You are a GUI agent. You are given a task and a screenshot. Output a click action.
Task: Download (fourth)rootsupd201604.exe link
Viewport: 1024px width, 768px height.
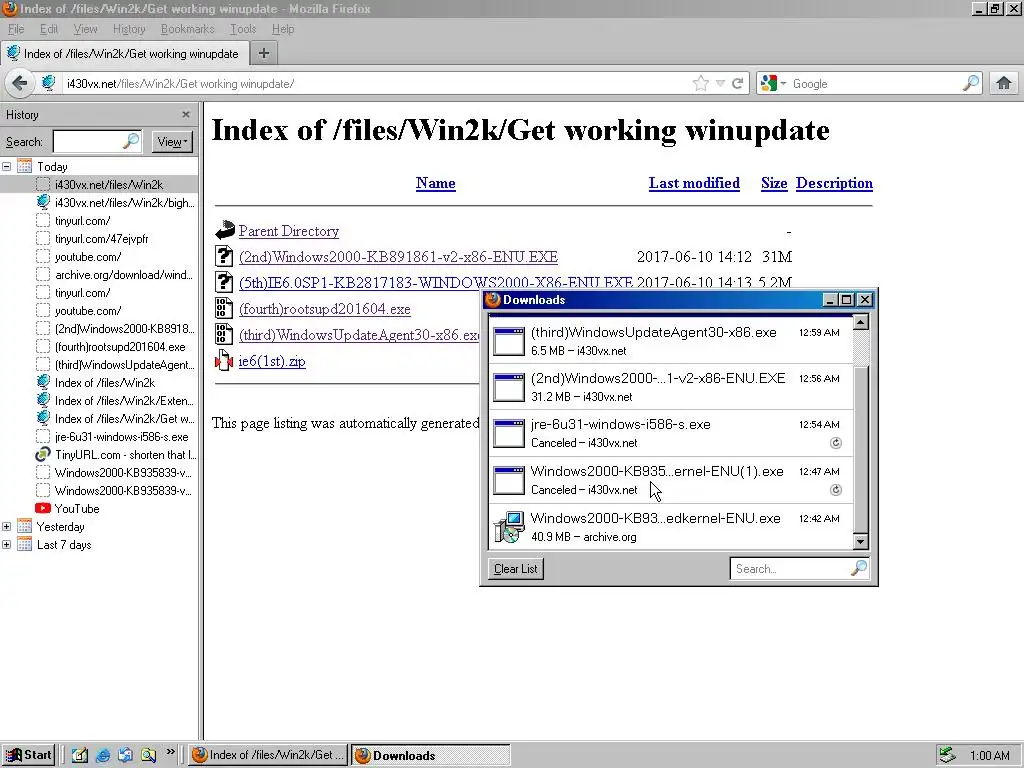click(325, 309)
